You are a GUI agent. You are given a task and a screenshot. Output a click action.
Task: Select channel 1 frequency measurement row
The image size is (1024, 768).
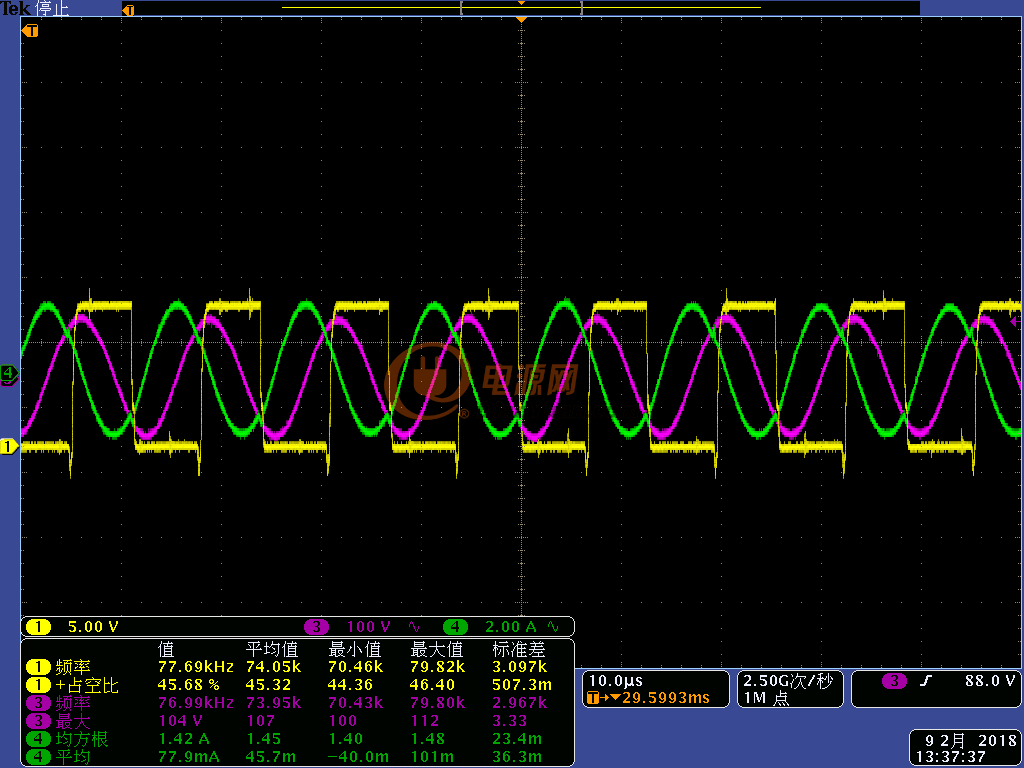click(298, 667)
